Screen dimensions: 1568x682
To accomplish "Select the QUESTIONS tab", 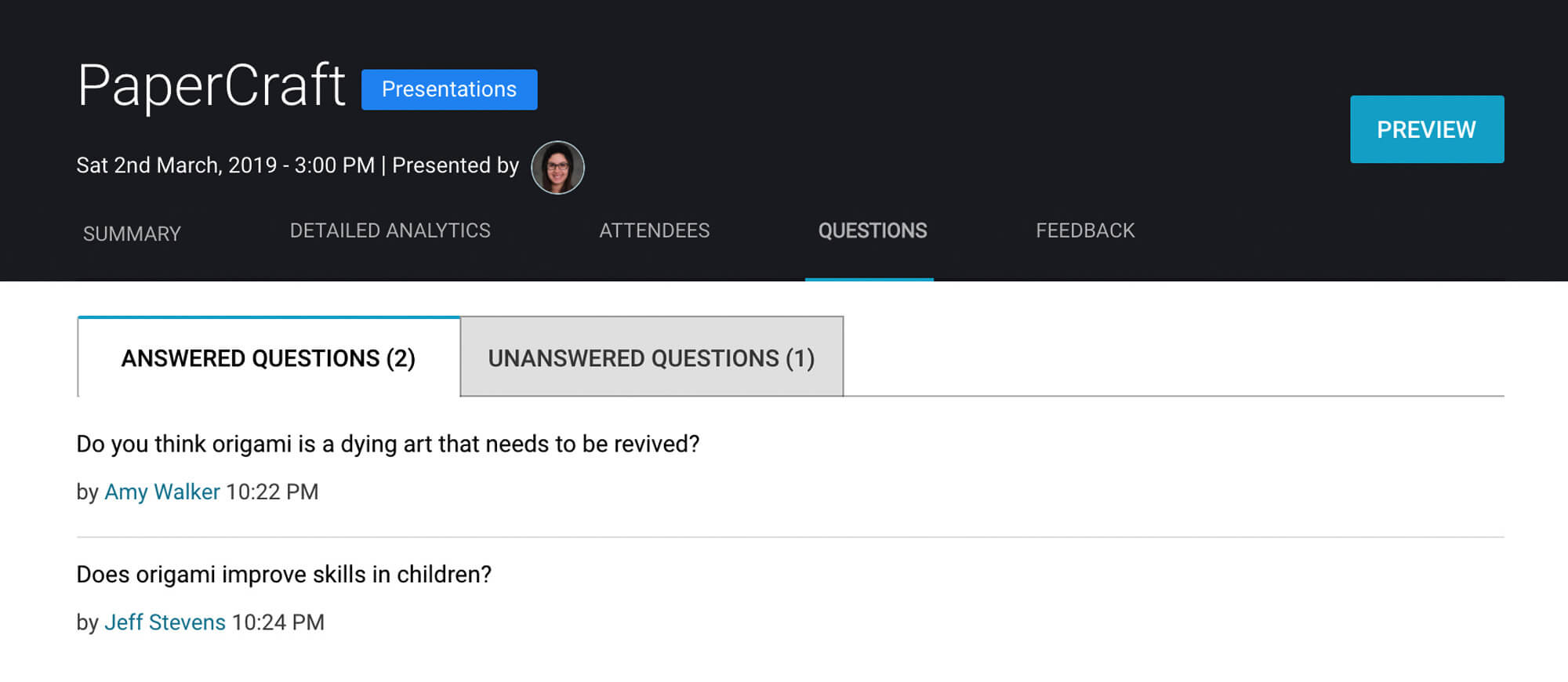I will [872, 230].
